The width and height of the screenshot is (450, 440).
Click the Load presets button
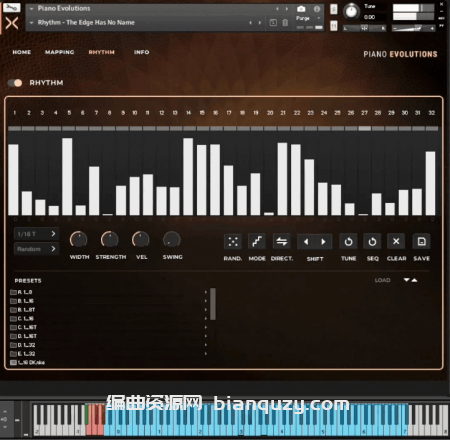tap(382, 280)
